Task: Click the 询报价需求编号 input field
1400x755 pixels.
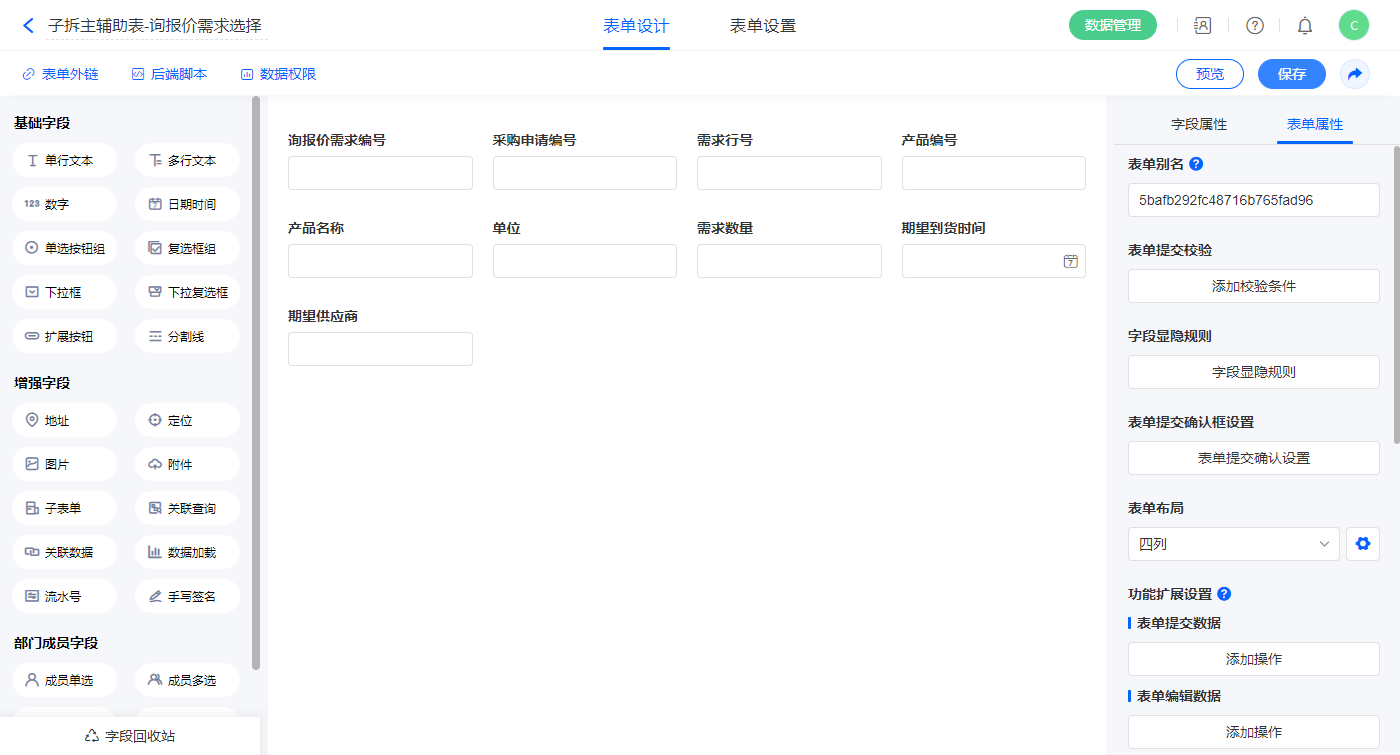Action: (x=380, y=173)
